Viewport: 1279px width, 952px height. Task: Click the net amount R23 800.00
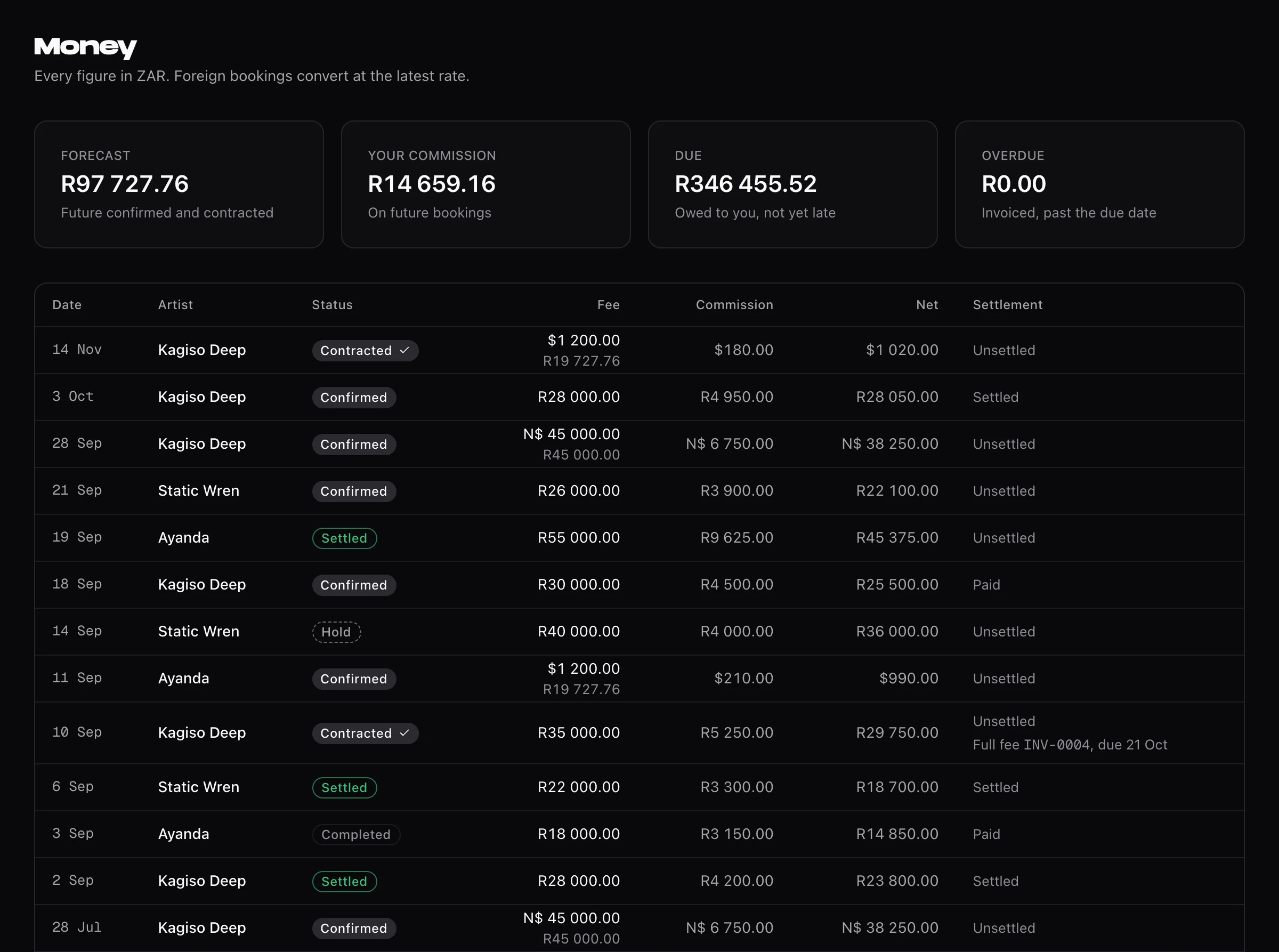(897, 881)
